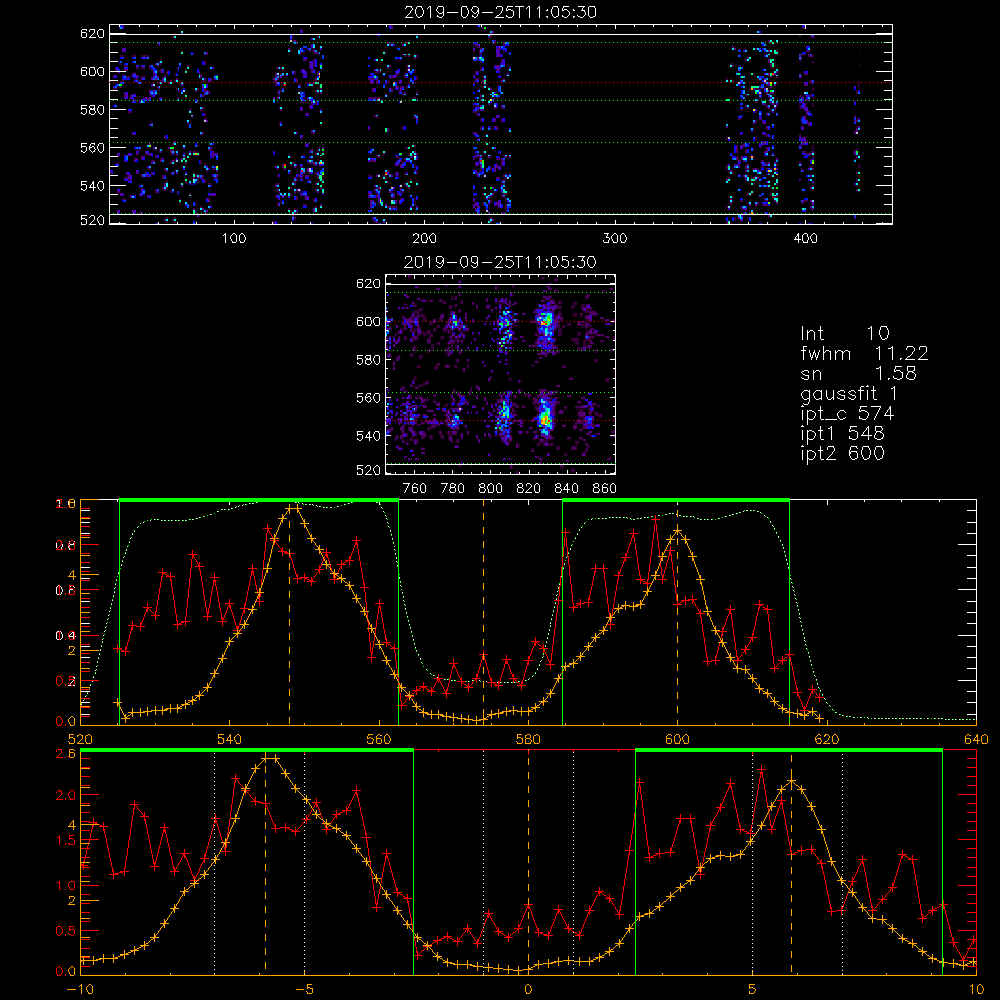Click right green bar atop bottom plot
The image size is (1000, 1000).
(x=789, y=750)
